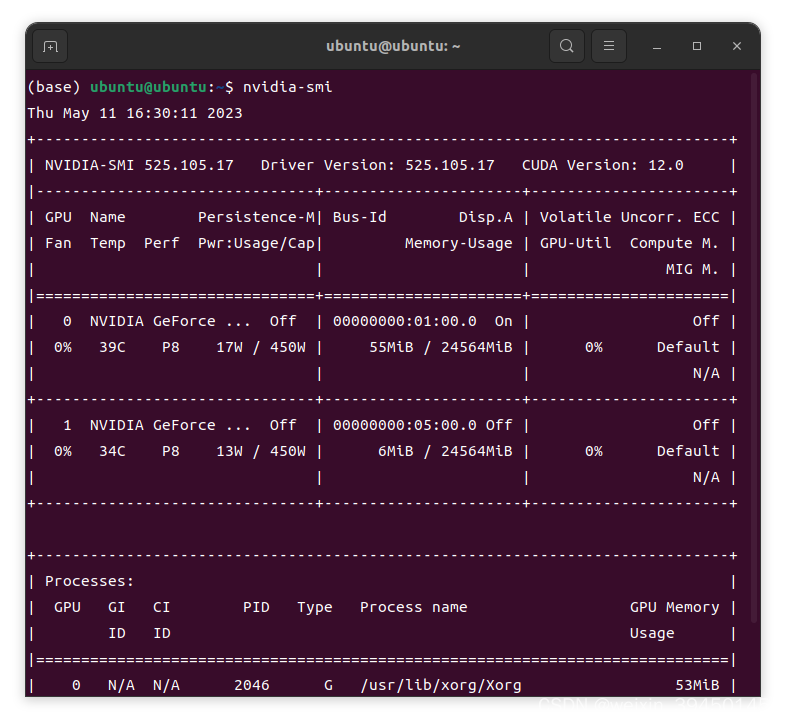786x725 pixels.
Task: Click the Disp.A column header
Action: coord(486,218)
